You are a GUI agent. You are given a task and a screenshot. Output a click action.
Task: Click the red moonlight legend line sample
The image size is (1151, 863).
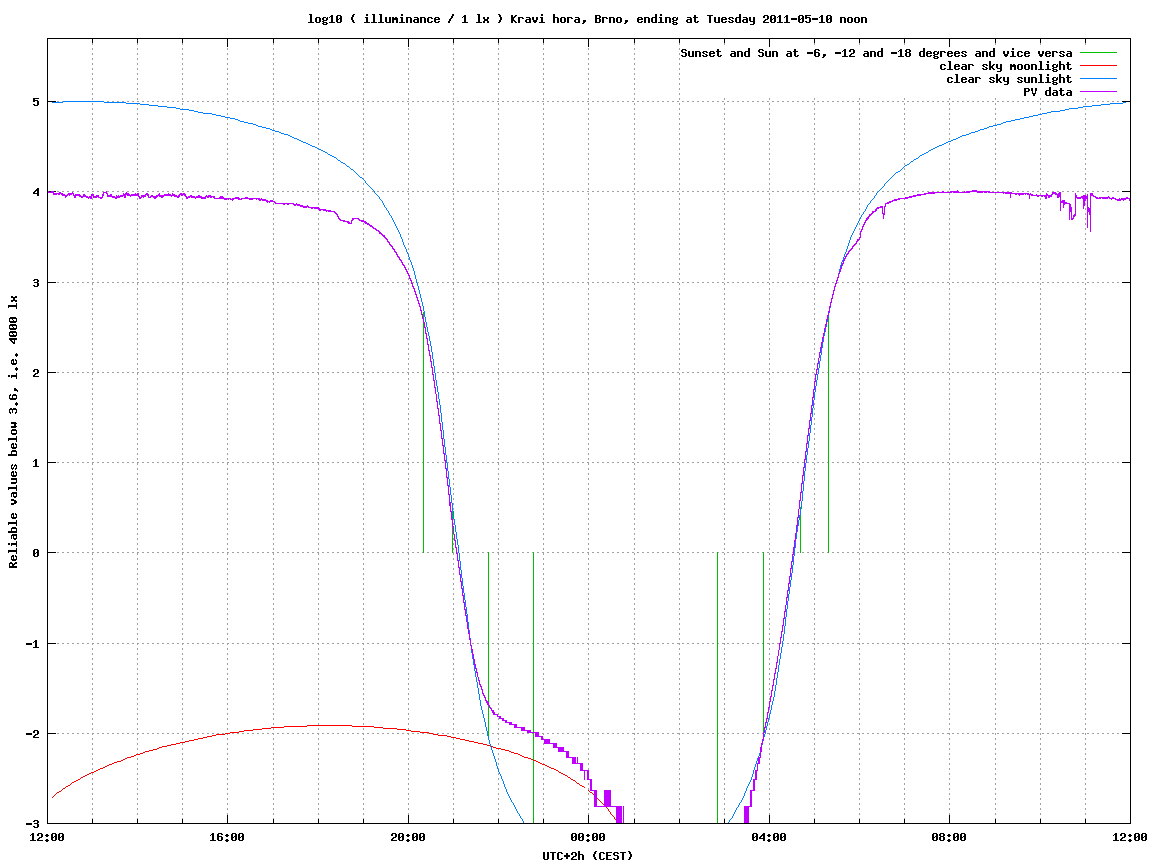tap(1098, 66)
